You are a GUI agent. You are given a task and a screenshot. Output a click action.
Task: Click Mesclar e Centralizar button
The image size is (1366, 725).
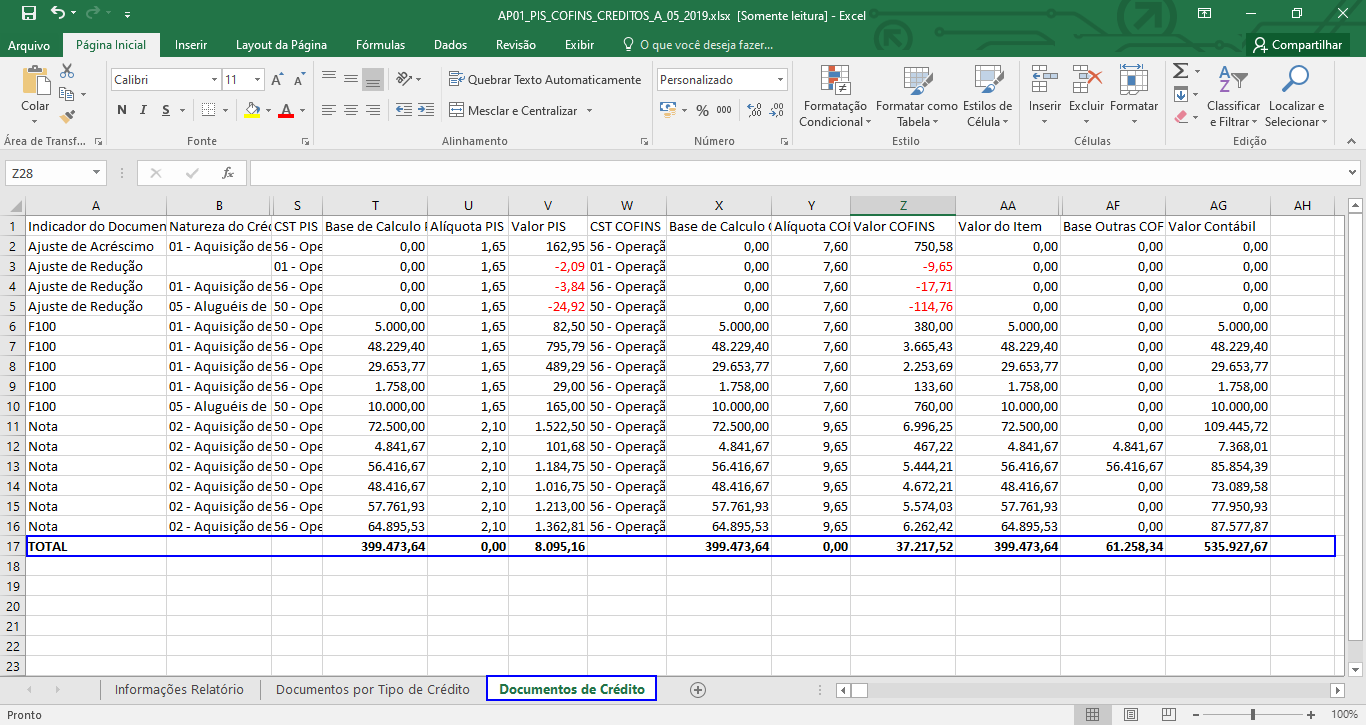(521, 111)
